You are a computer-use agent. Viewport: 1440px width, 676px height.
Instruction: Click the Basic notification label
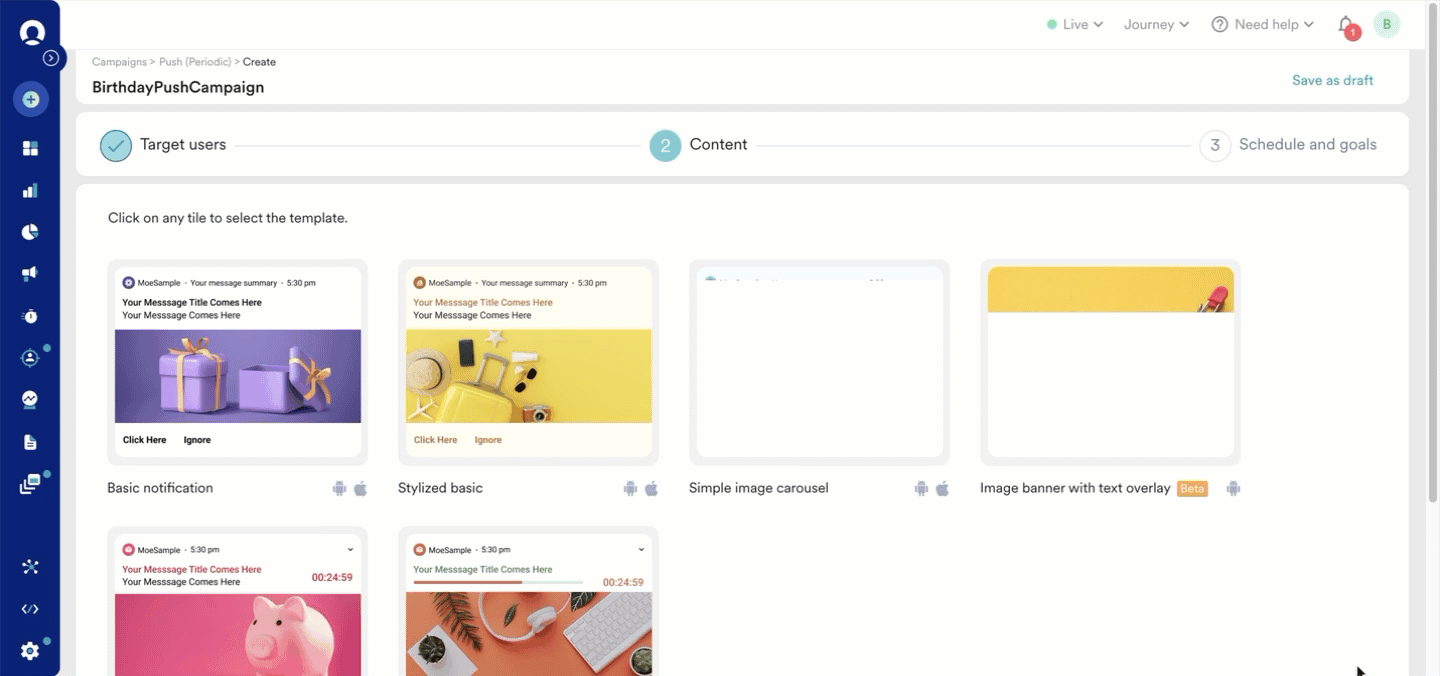click(x=160, y=489)
